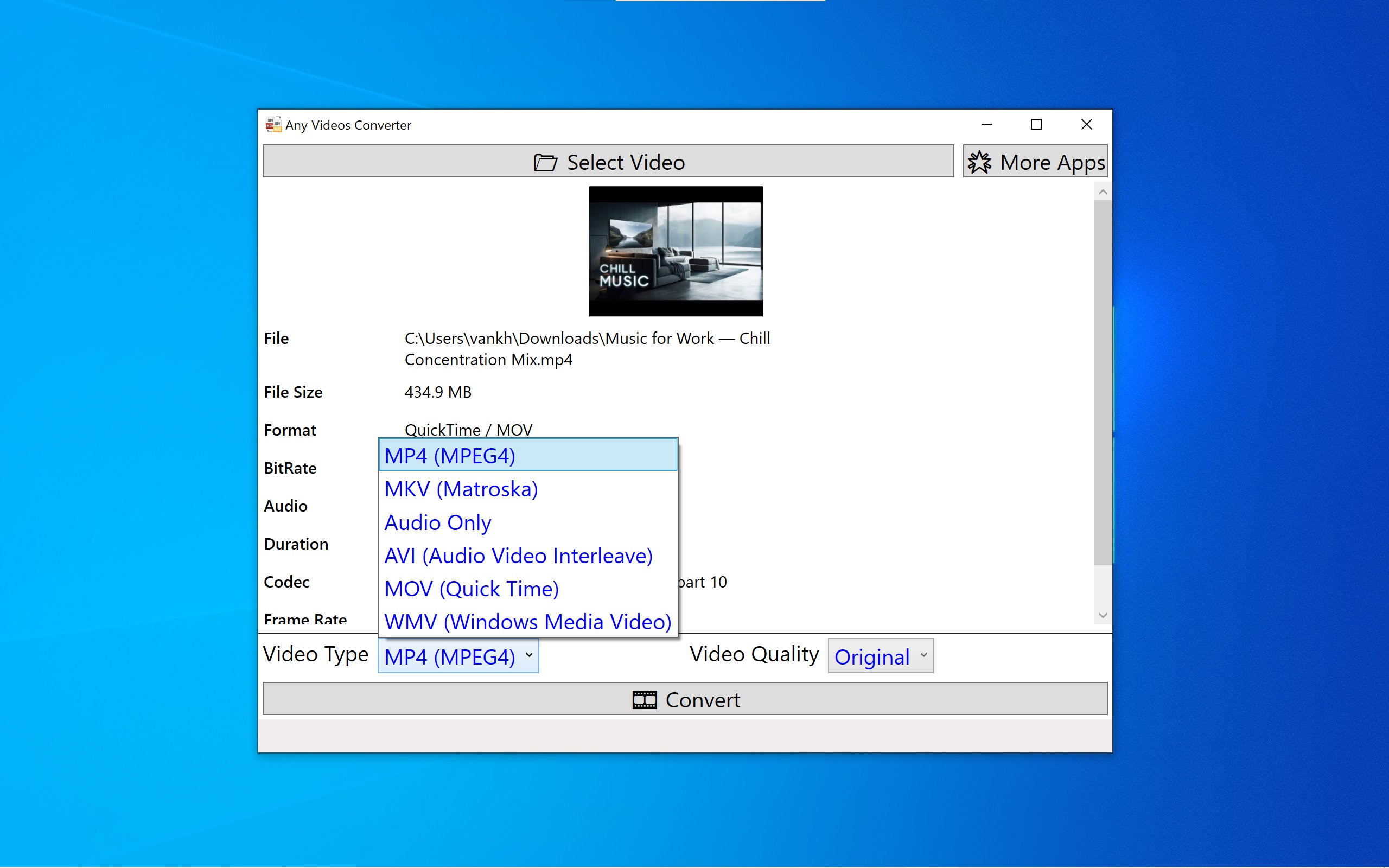Click the starburst icon on More Apps
The image size is (1389, 868).
point(979,162)
